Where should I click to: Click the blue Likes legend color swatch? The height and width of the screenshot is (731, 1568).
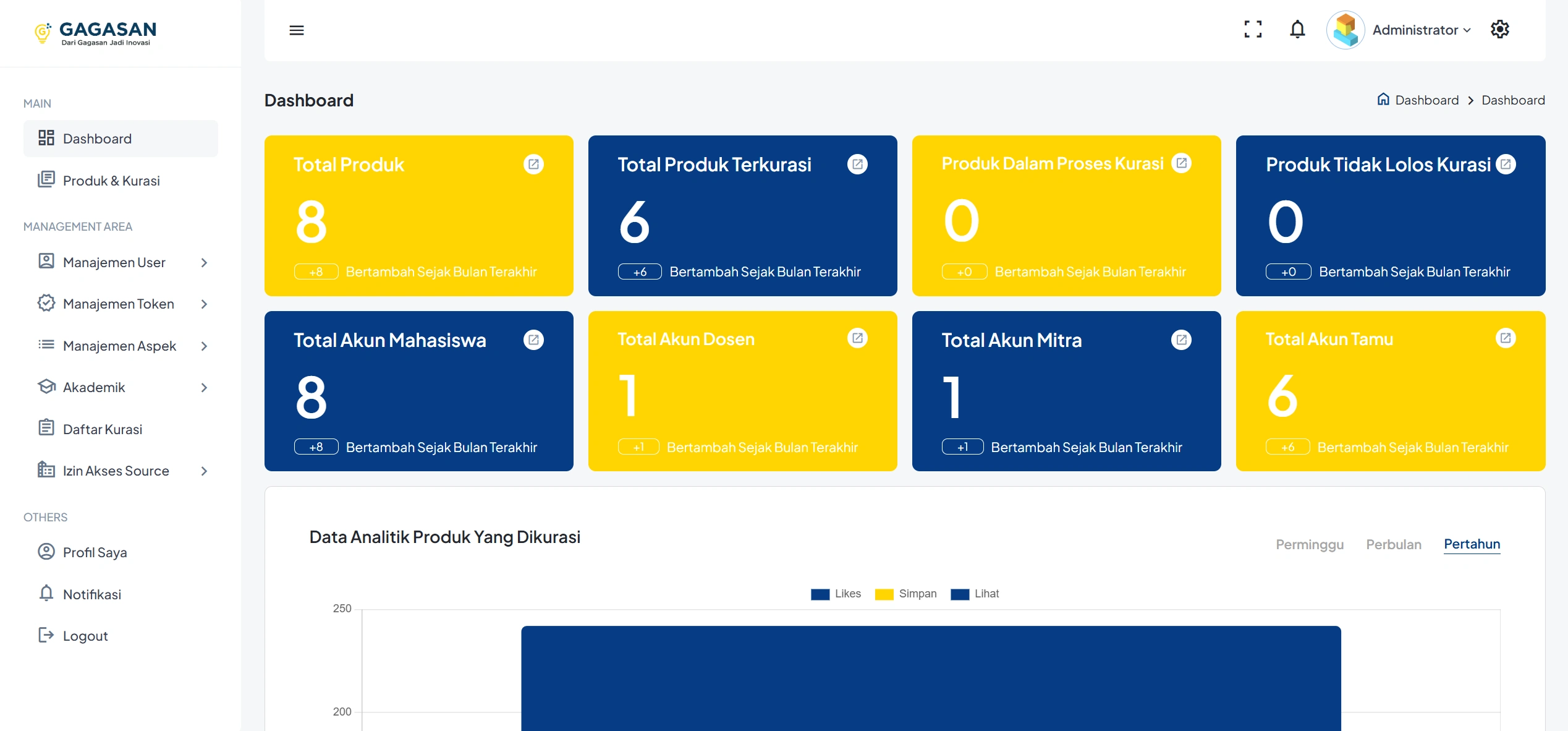click(x=820, y=594)
